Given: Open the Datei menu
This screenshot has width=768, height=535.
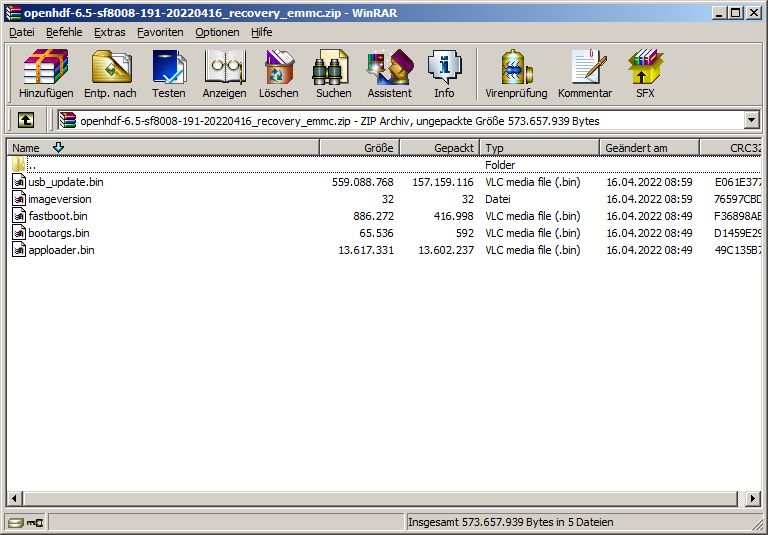Looking at the screenshot, I should (x=22, y=32).
